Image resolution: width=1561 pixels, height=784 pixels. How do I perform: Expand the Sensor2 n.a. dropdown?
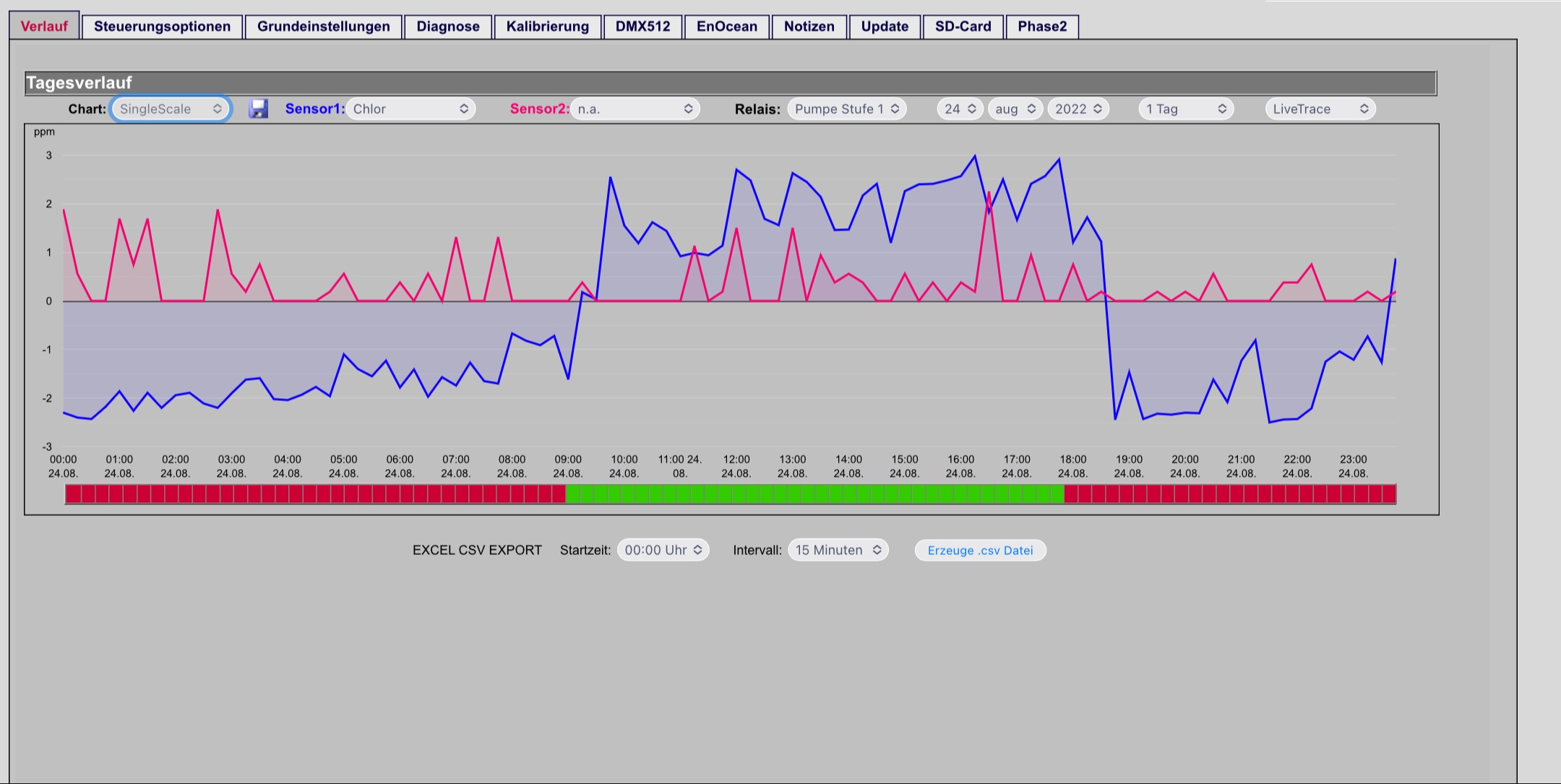(635, 109)
